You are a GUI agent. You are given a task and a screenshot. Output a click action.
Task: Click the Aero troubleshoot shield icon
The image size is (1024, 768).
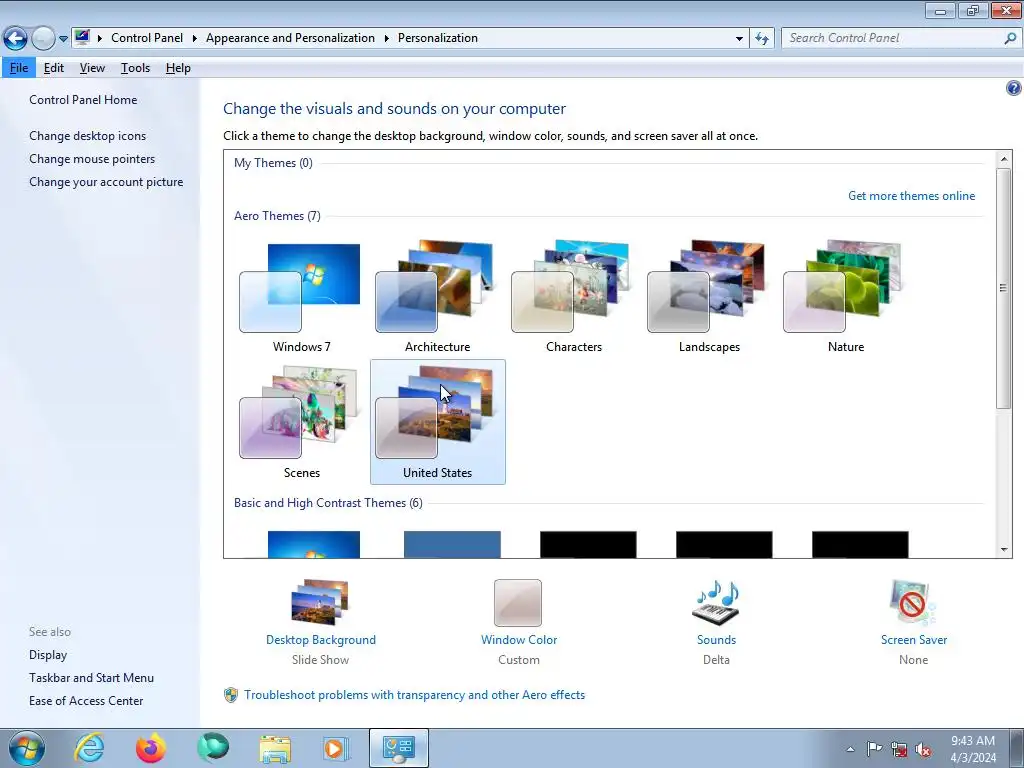[231, 695]
